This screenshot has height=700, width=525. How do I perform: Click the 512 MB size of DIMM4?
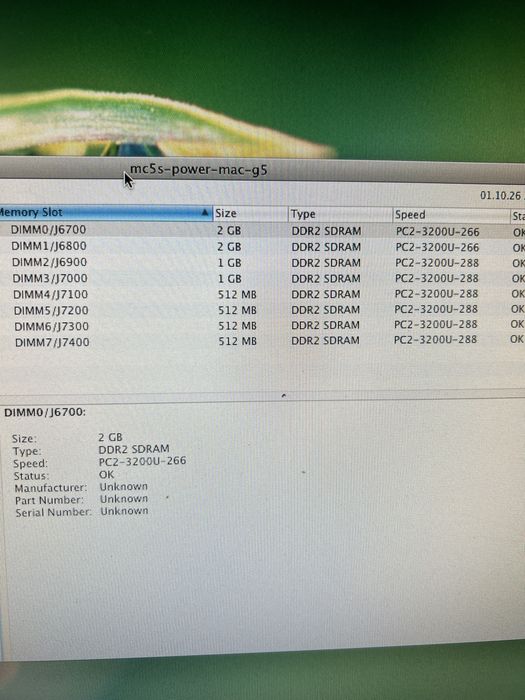point(237,295)
